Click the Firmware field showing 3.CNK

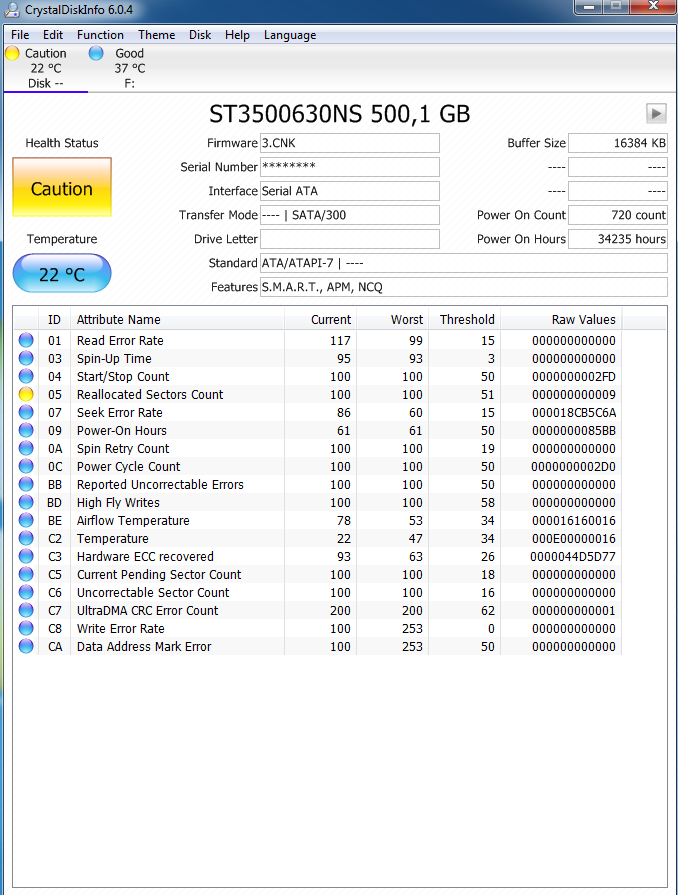click(x=350, y=143)
